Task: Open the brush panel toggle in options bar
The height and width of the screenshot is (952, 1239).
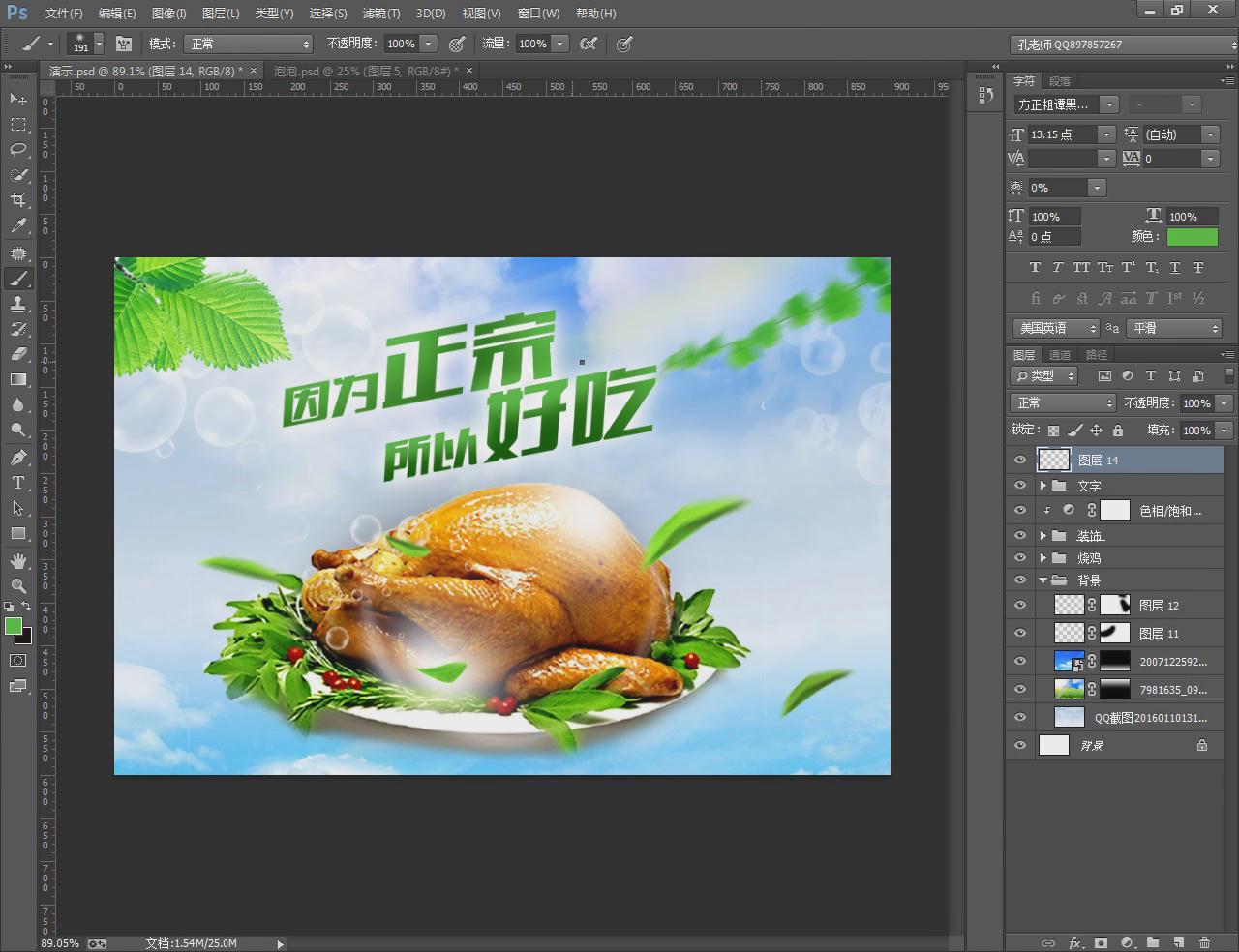Action: 124,44
